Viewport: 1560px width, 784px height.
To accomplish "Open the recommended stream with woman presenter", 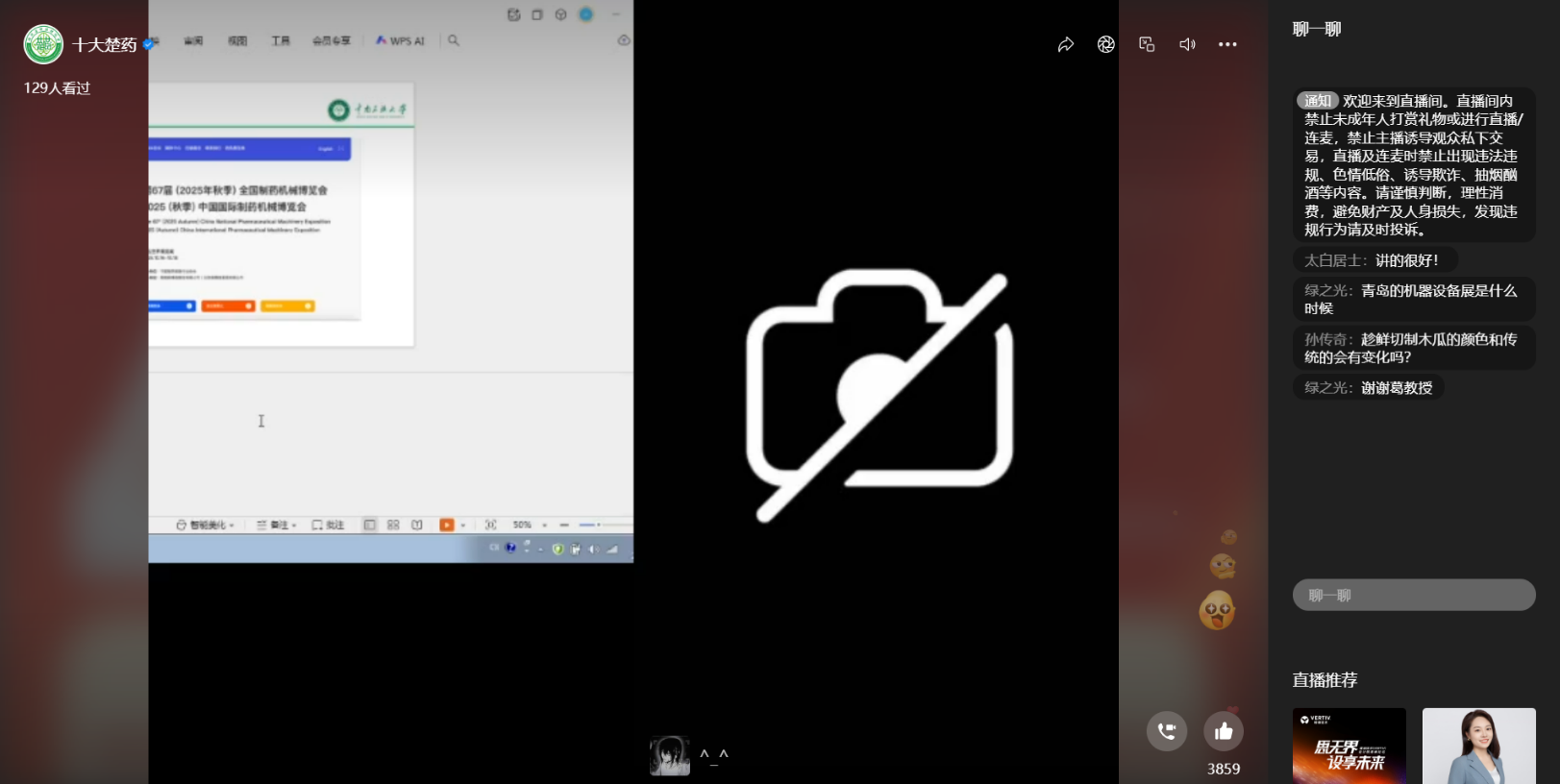I will (x=1478, y=746).
